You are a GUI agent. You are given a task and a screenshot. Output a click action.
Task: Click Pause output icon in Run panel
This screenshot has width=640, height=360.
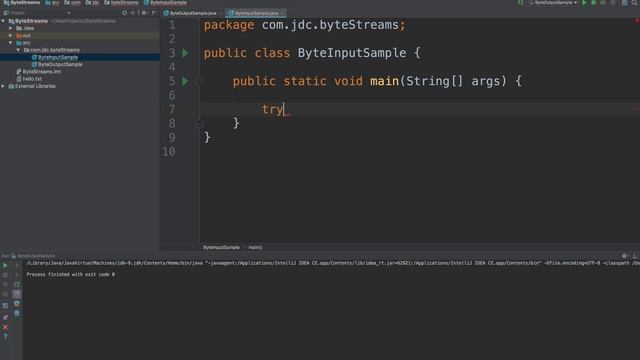[x=5, y=284]
